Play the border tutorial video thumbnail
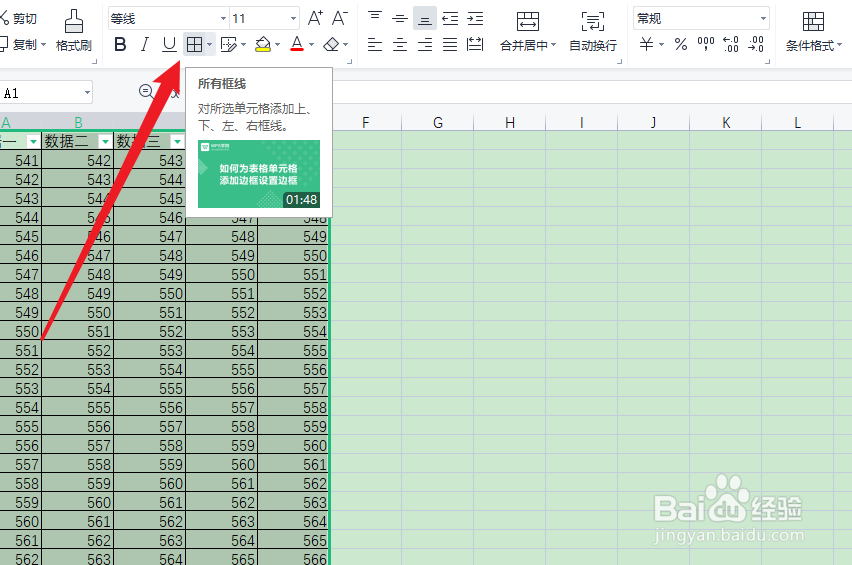Screen dimensions: 852x565 pos(259,174)
